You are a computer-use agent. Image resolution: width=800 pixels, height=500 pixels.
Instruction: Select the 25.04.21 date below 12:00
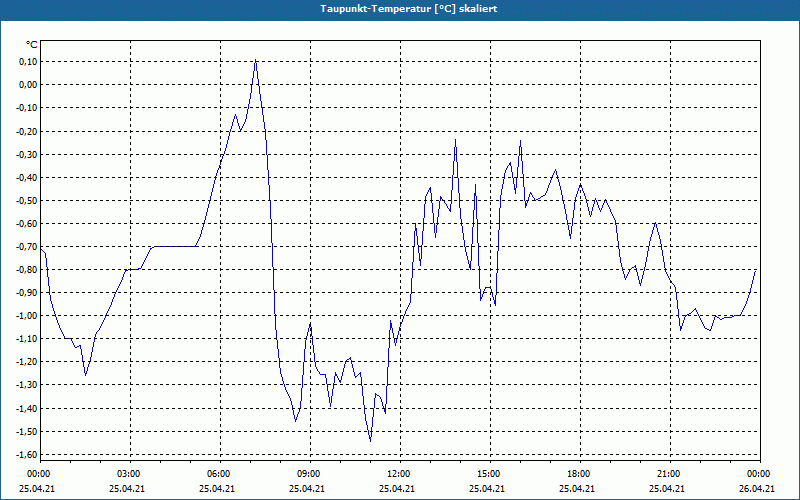pos(397,488)
